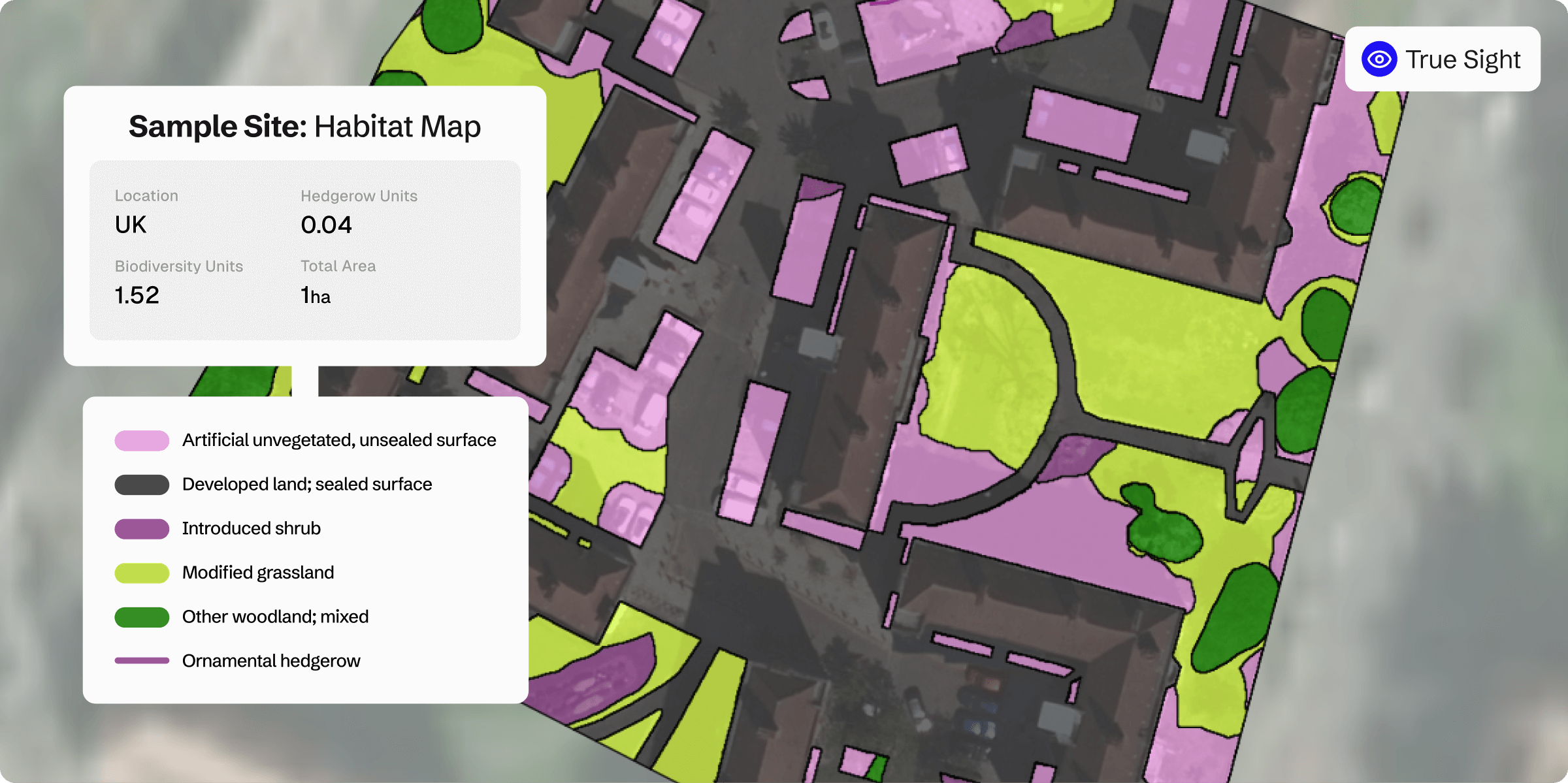Click the True Sight button
Viewport: 1568px width, 783px height.
[x=1442, y=59]
